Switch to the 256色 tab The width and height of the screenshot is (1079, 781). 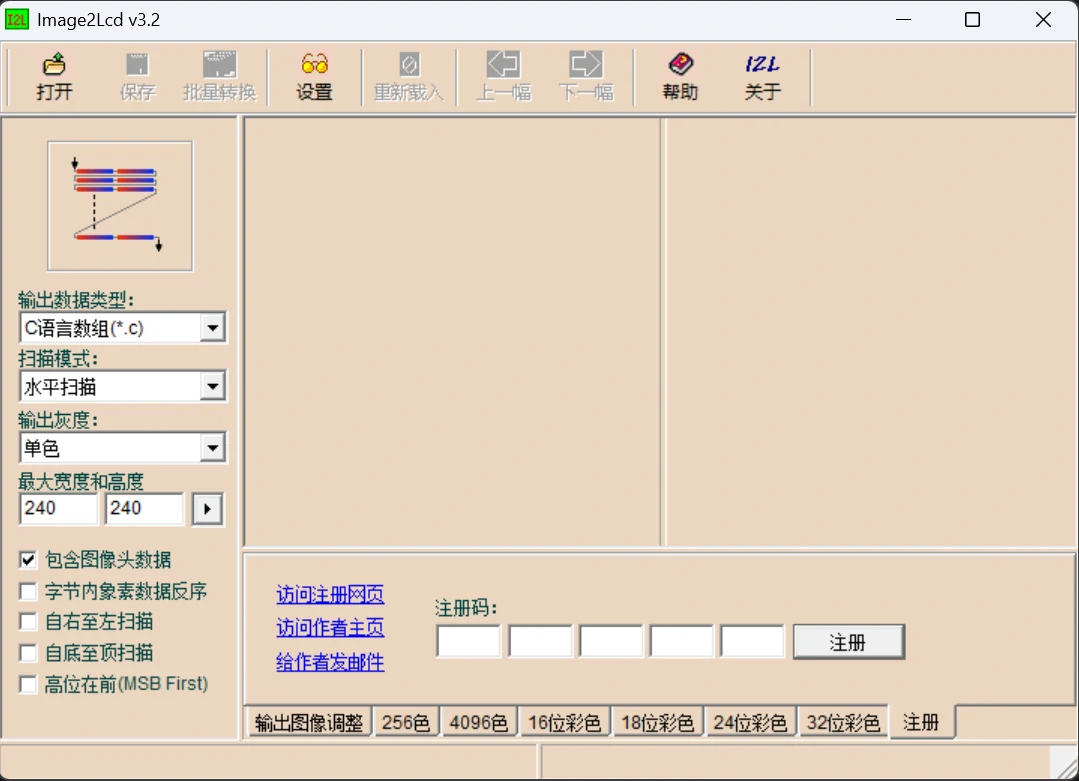point(406,723)
